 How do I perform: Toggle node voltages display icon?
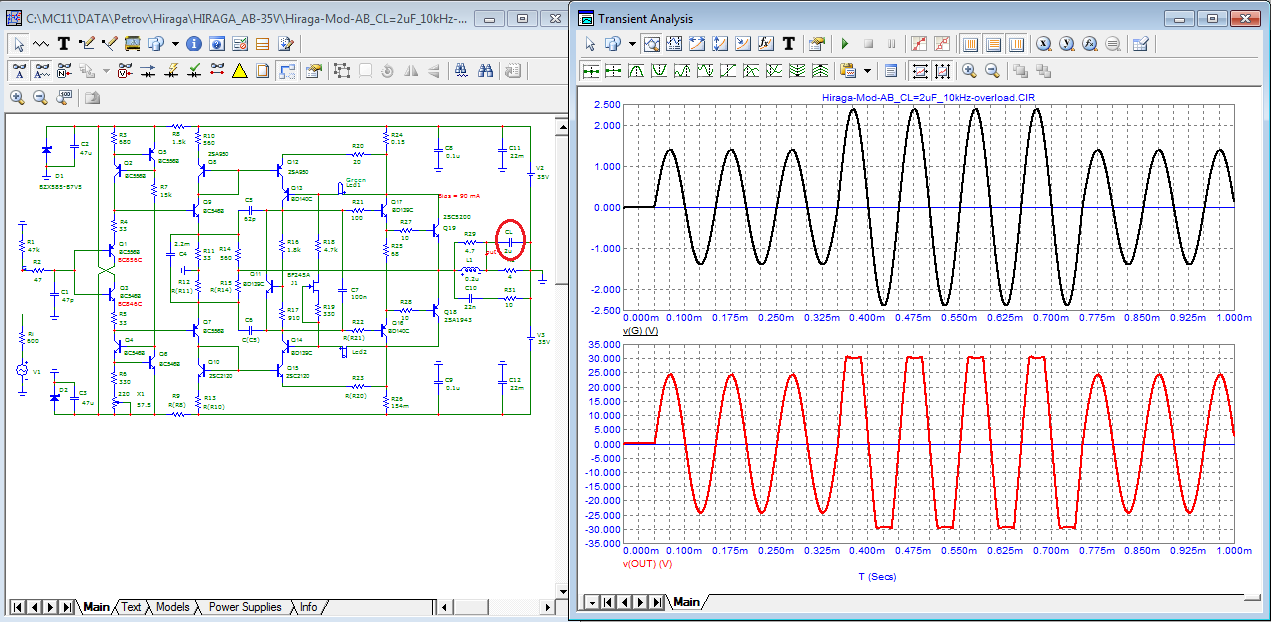click(125, 71)
